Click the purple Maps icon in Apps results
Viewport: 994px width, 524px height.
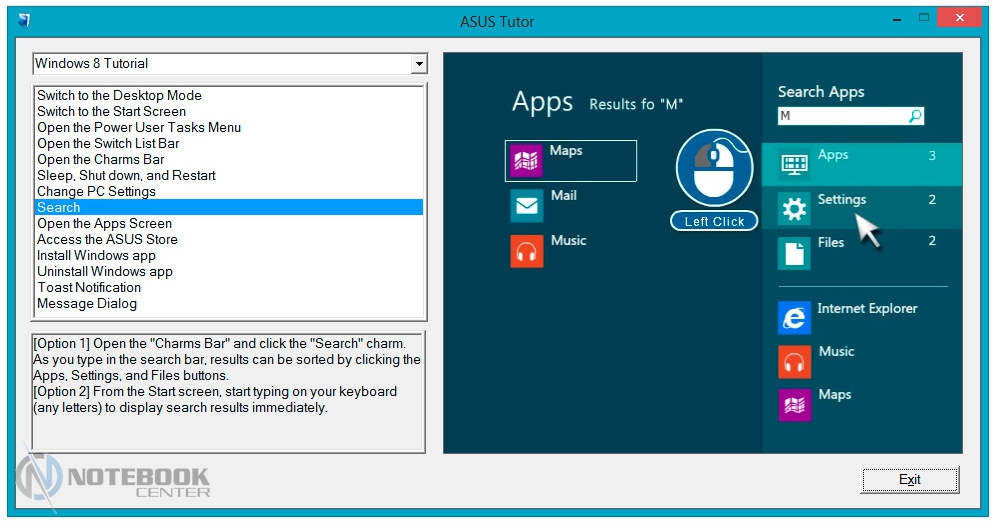(x=526, y=160)
